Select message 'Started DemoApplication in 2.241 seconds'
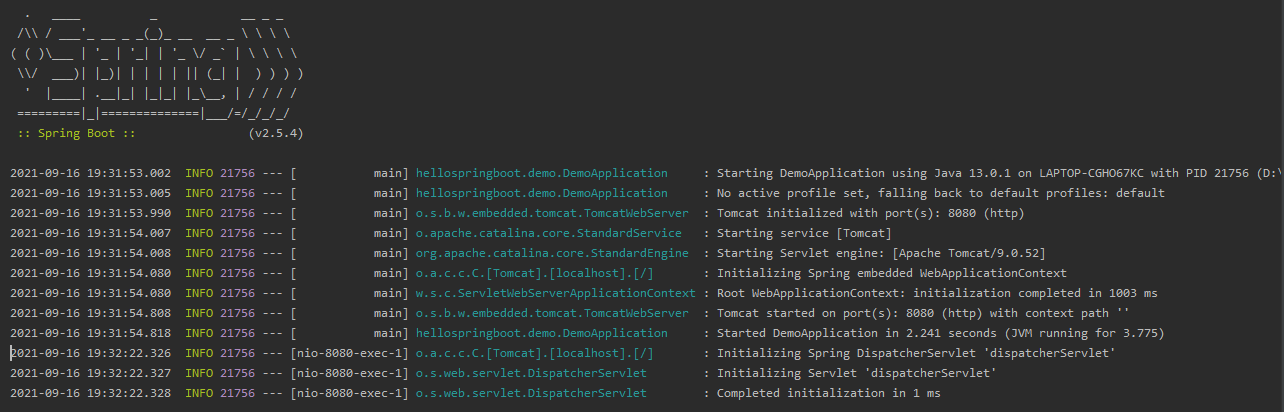The width and height of the screenshot is (1284, 412). coord(857,333)
